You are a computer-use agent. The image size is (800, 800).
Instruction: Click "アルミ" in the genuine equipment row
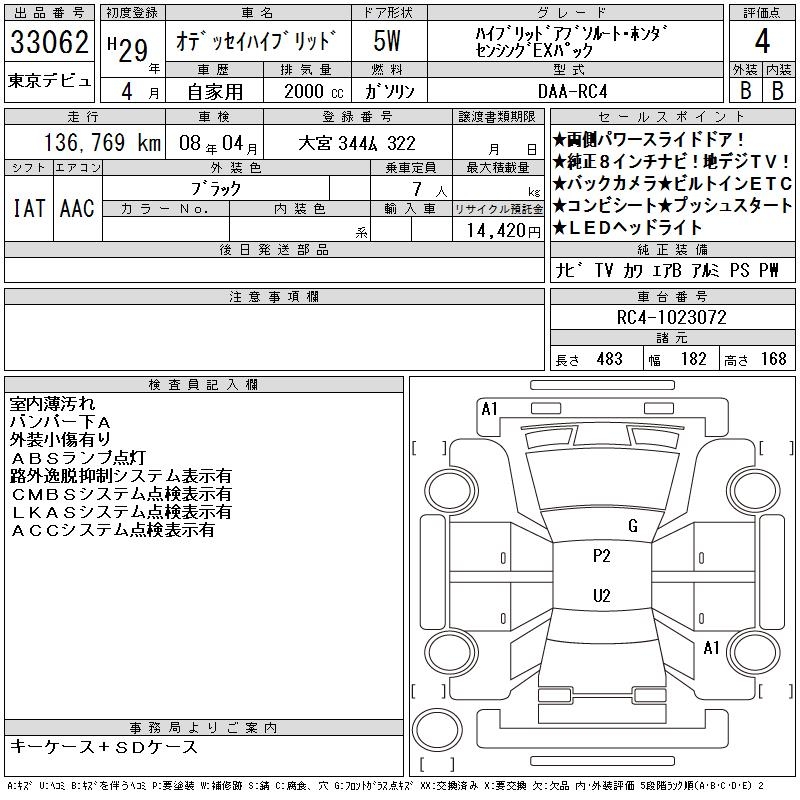pos(705,270)
